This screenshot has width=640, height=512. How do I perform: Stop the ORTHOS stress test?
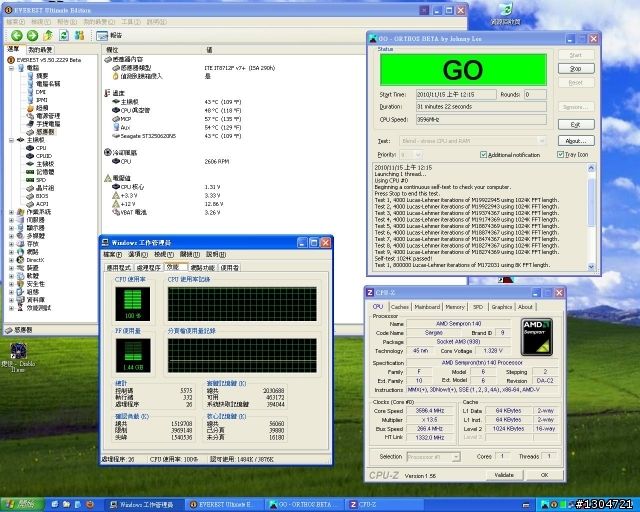point(576,69)
